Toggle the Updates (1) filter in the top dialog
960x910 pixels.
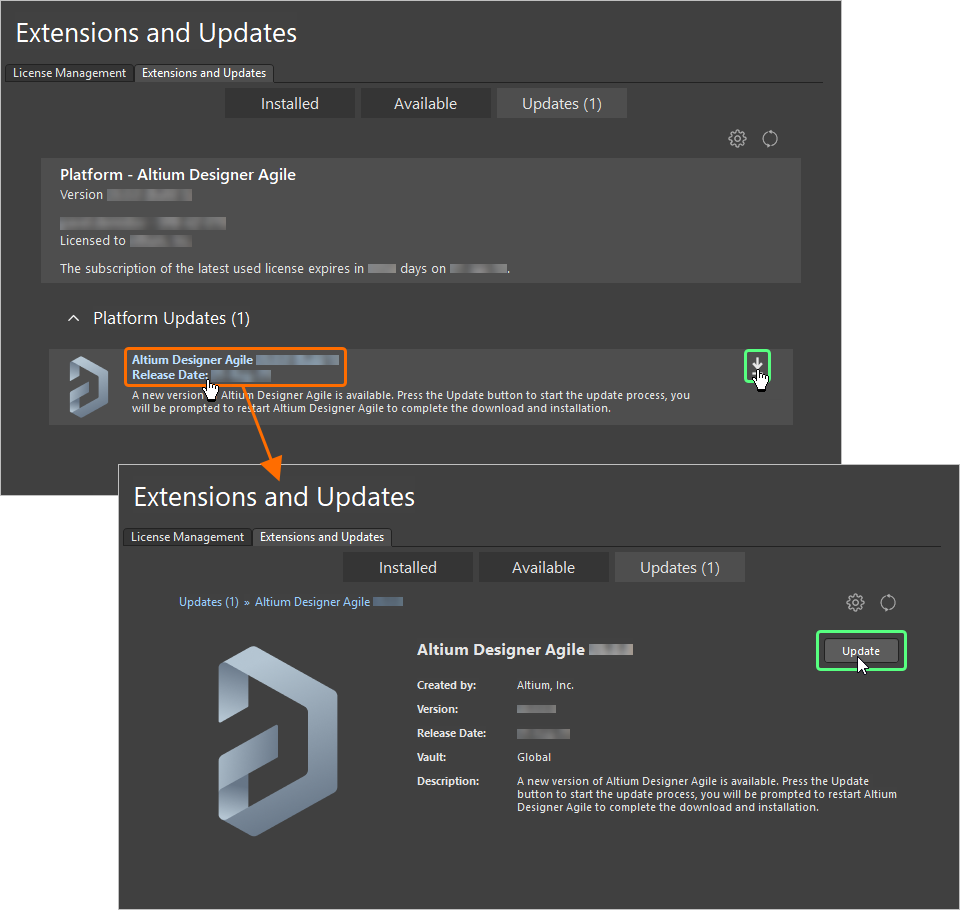click(x=561, y=102)
